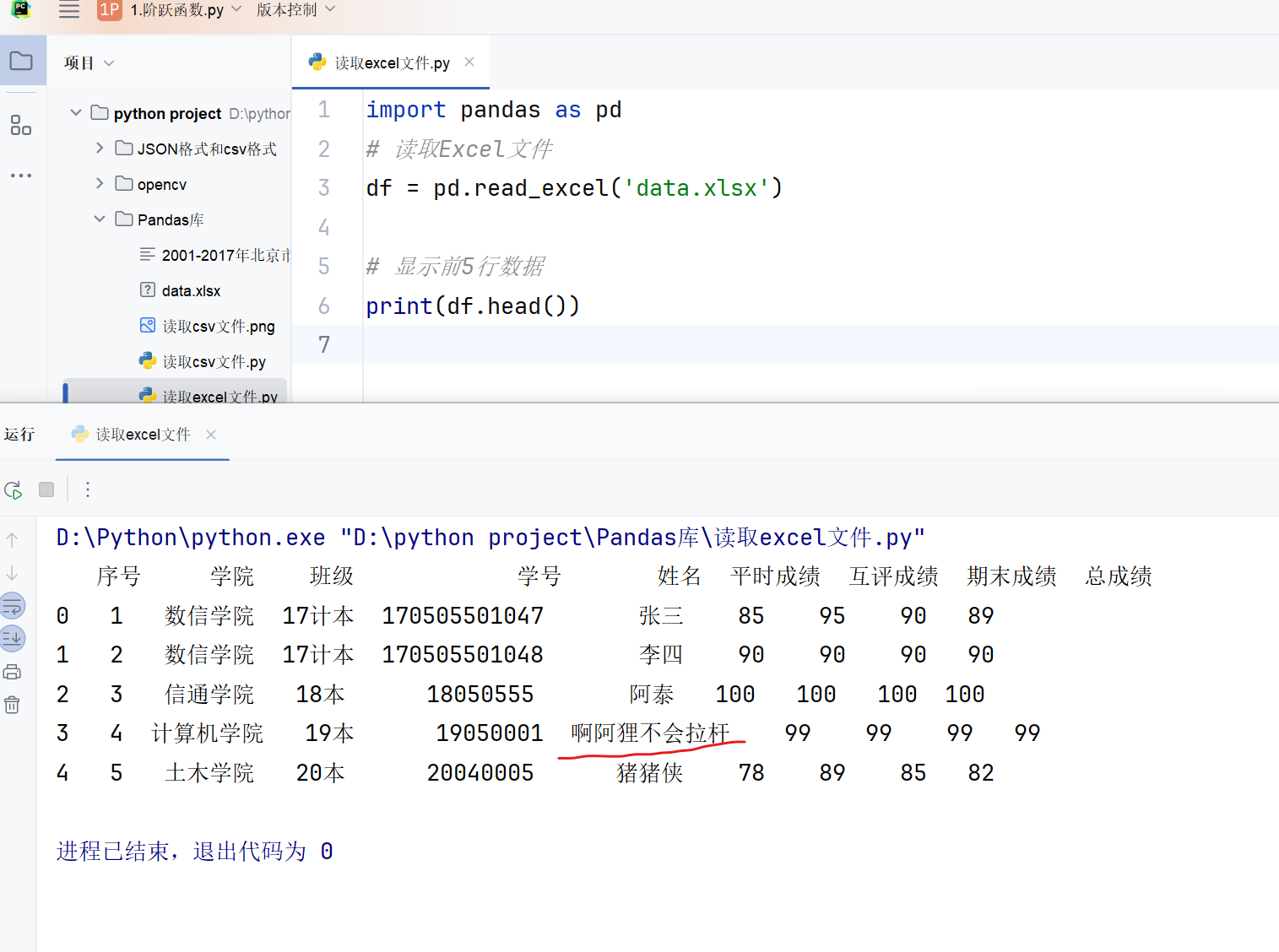
Task: Jump up the stack trace arrow
Action: [x=12, y=539]
